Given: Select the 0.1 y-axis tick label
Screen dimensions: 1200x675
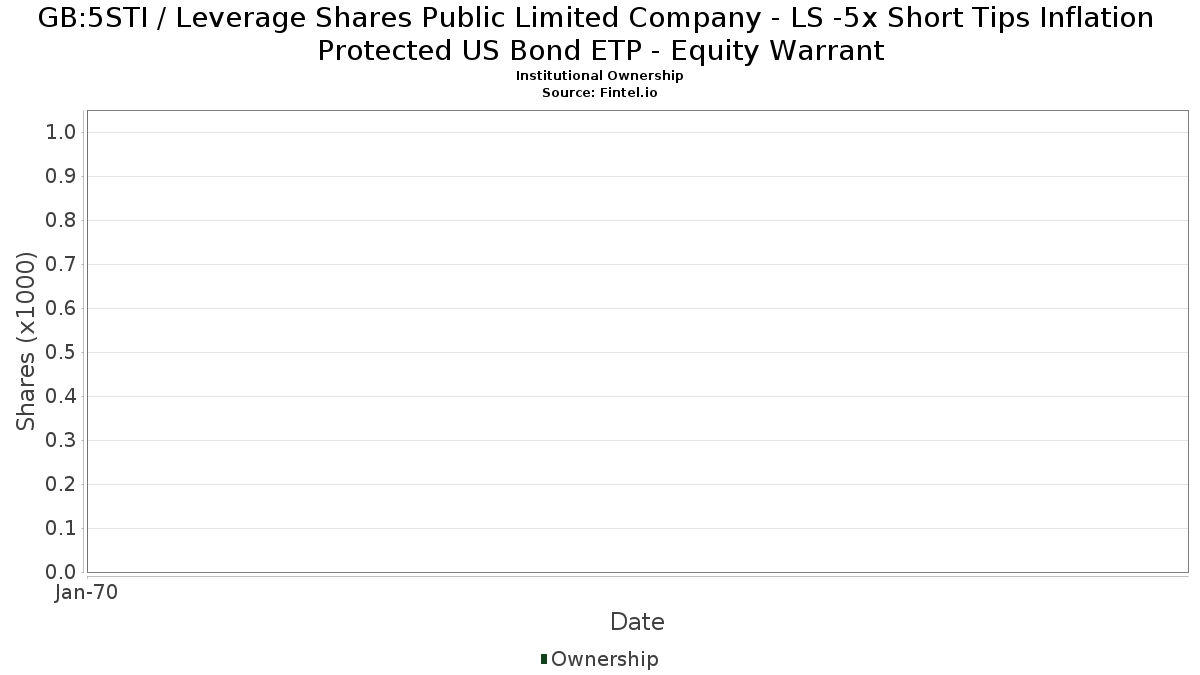Looking at the screenshot, I should point(61,529).
